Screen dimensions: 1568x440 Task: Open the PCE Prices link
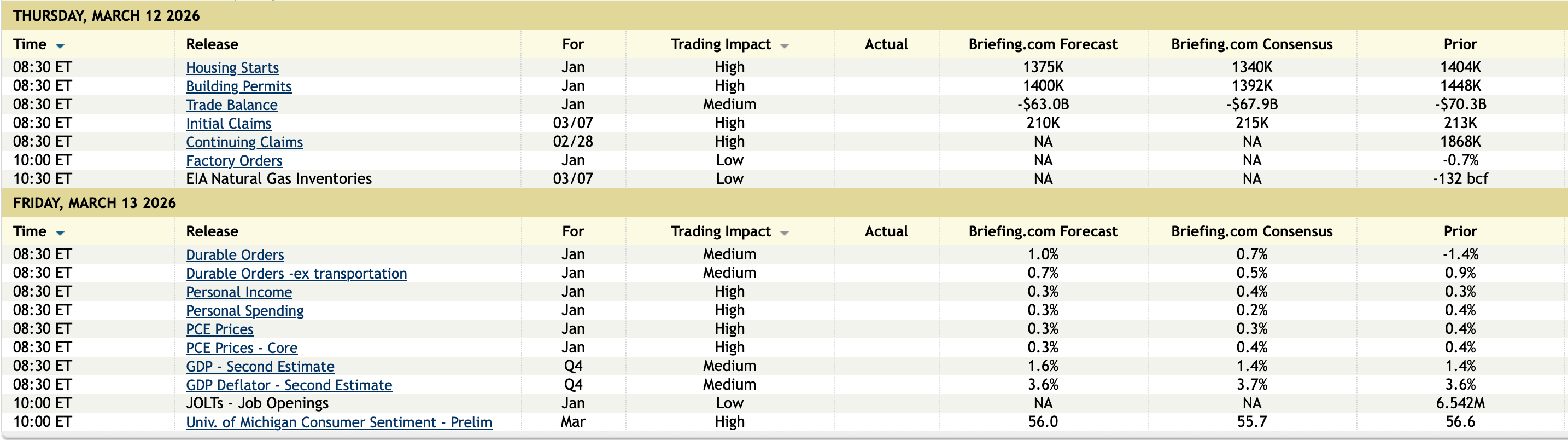pyautogui.click(x=219, y=329)
